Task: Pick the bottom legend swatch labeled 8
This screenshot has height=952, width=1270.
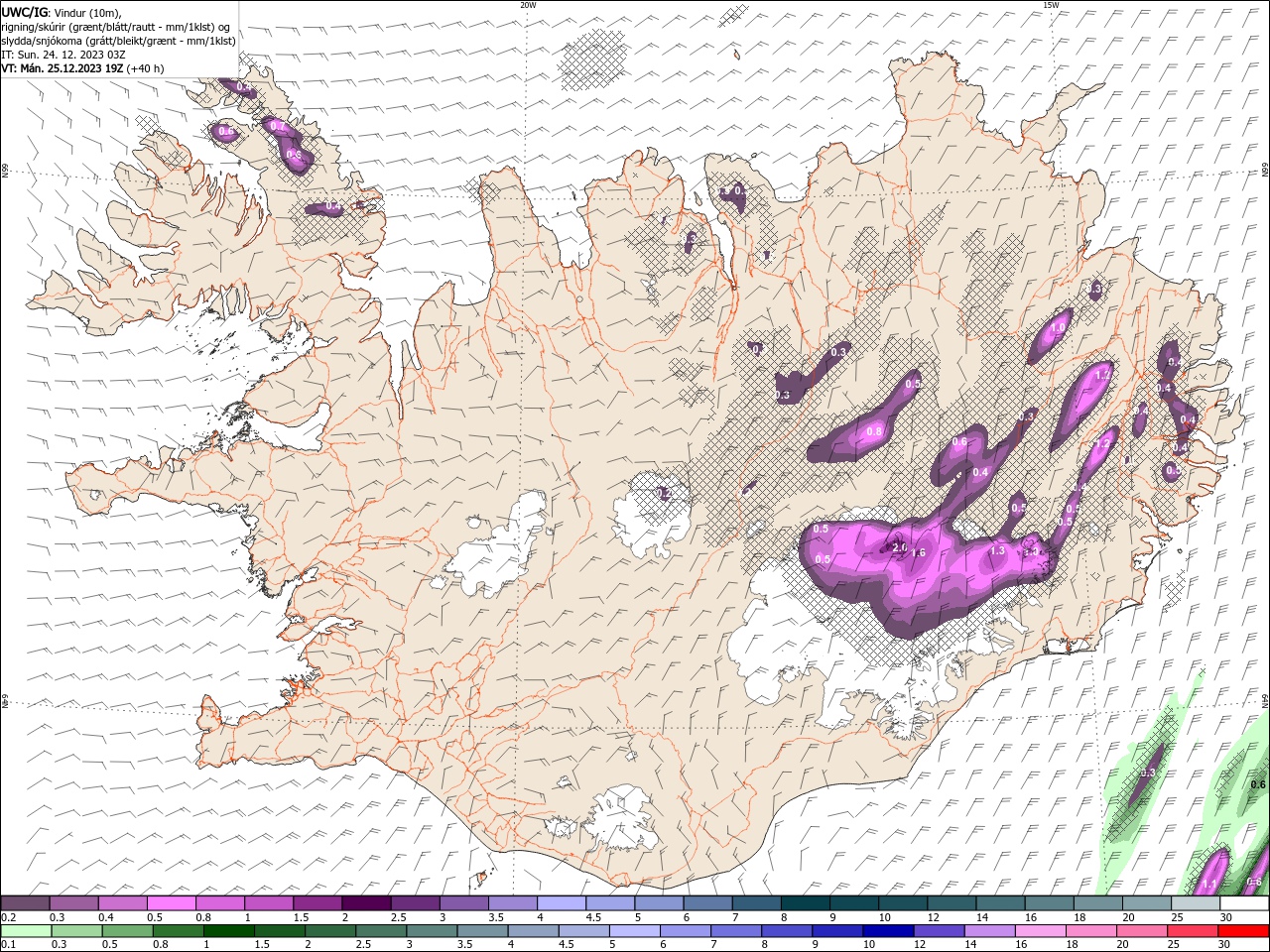Action: [788, 931]
